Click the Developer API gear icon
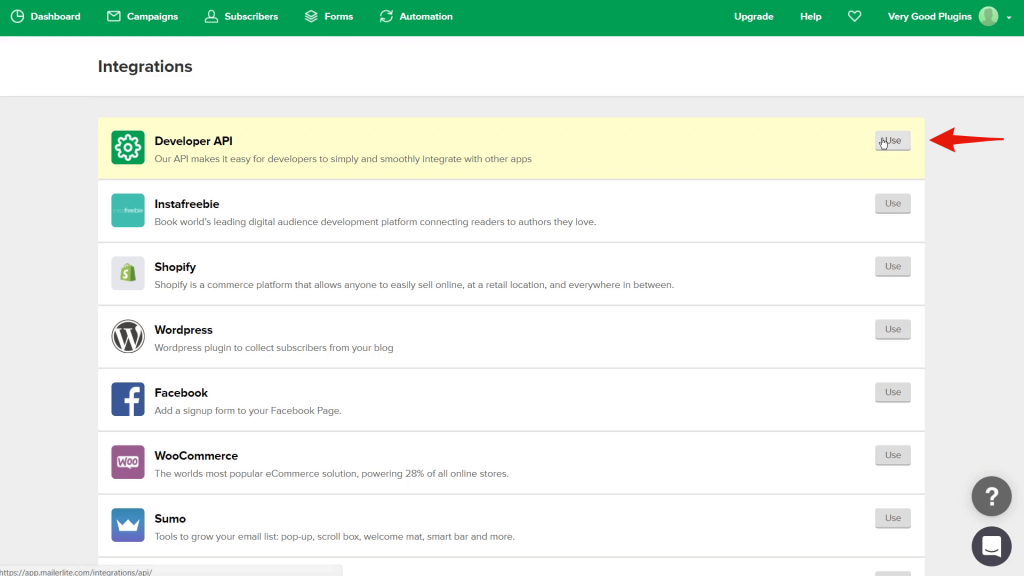 pyautogui.click(x=128, y=148)
